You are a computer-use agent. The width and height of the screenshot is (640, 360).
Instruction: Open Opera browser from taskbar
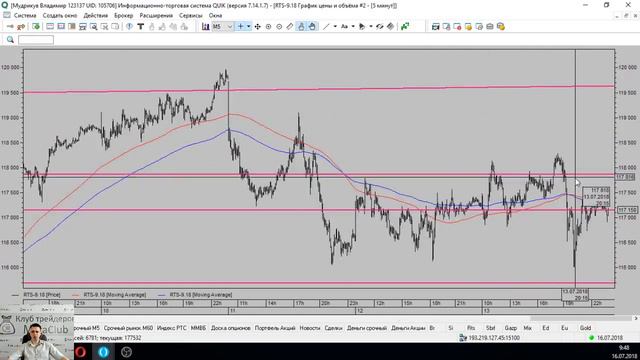(80, 351)
